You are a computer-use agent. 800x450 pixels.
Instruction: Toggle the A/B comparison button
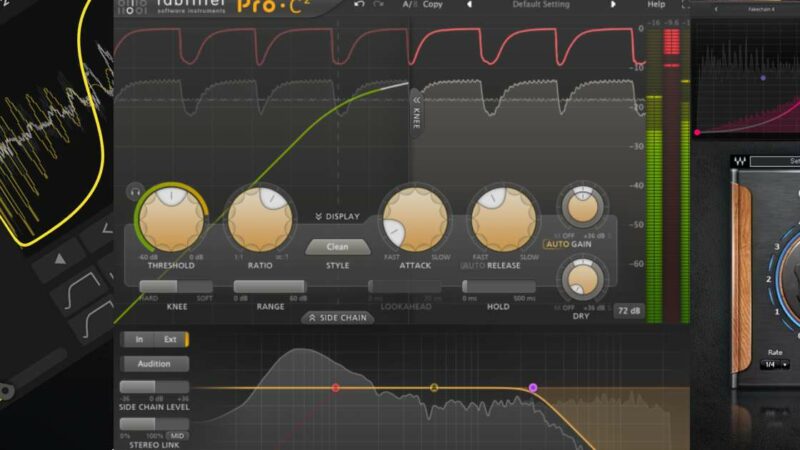410,4
